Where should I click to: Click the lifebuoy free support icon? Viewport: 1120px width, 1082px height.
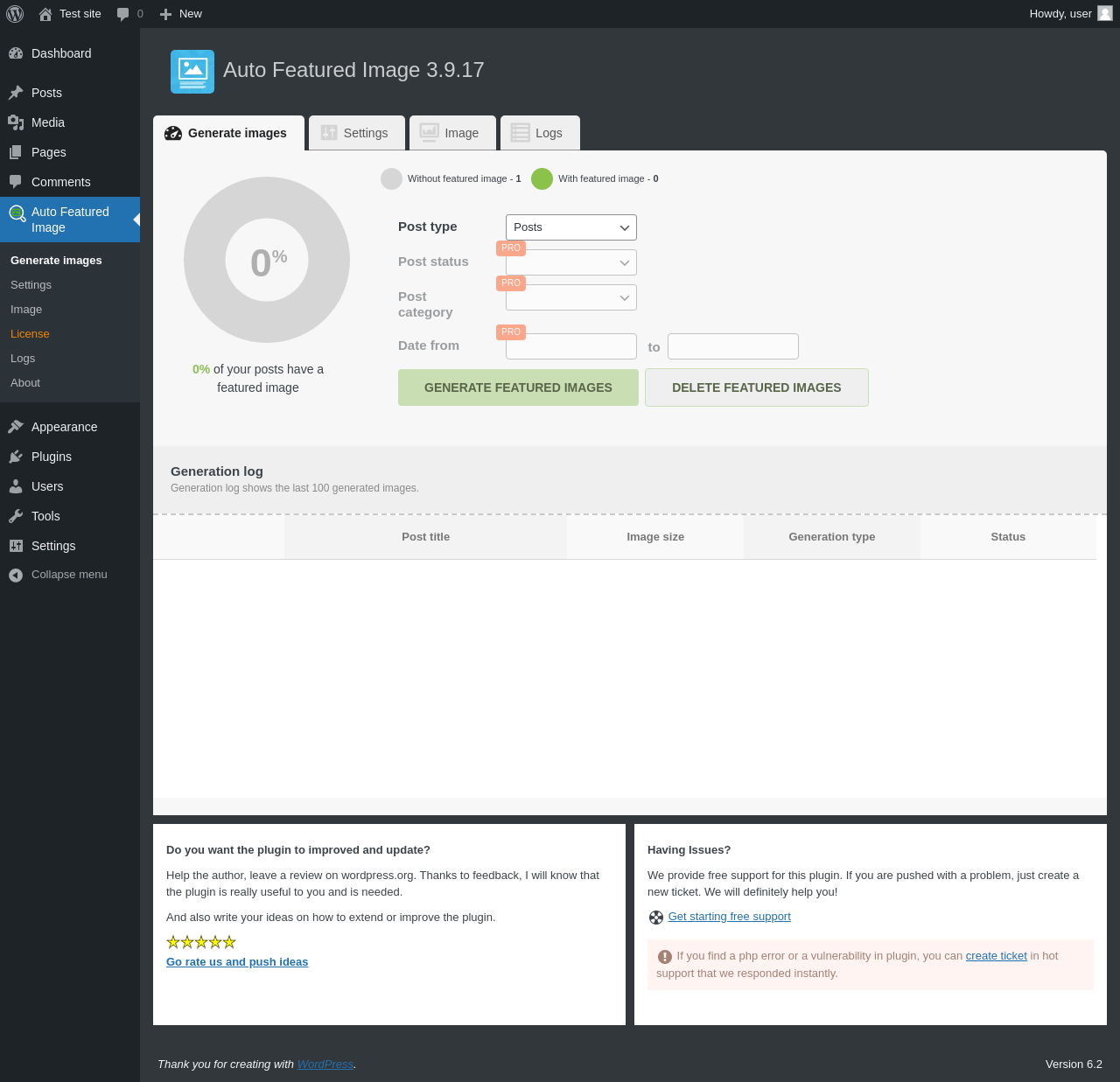pyautogui.click(x=656, y=918)
